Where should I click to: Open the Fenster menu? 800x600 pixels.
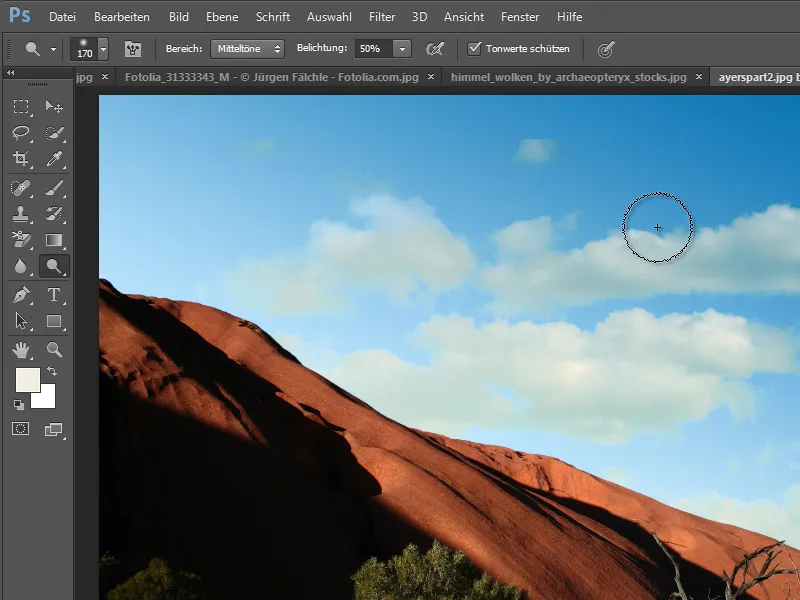point(520,17)
